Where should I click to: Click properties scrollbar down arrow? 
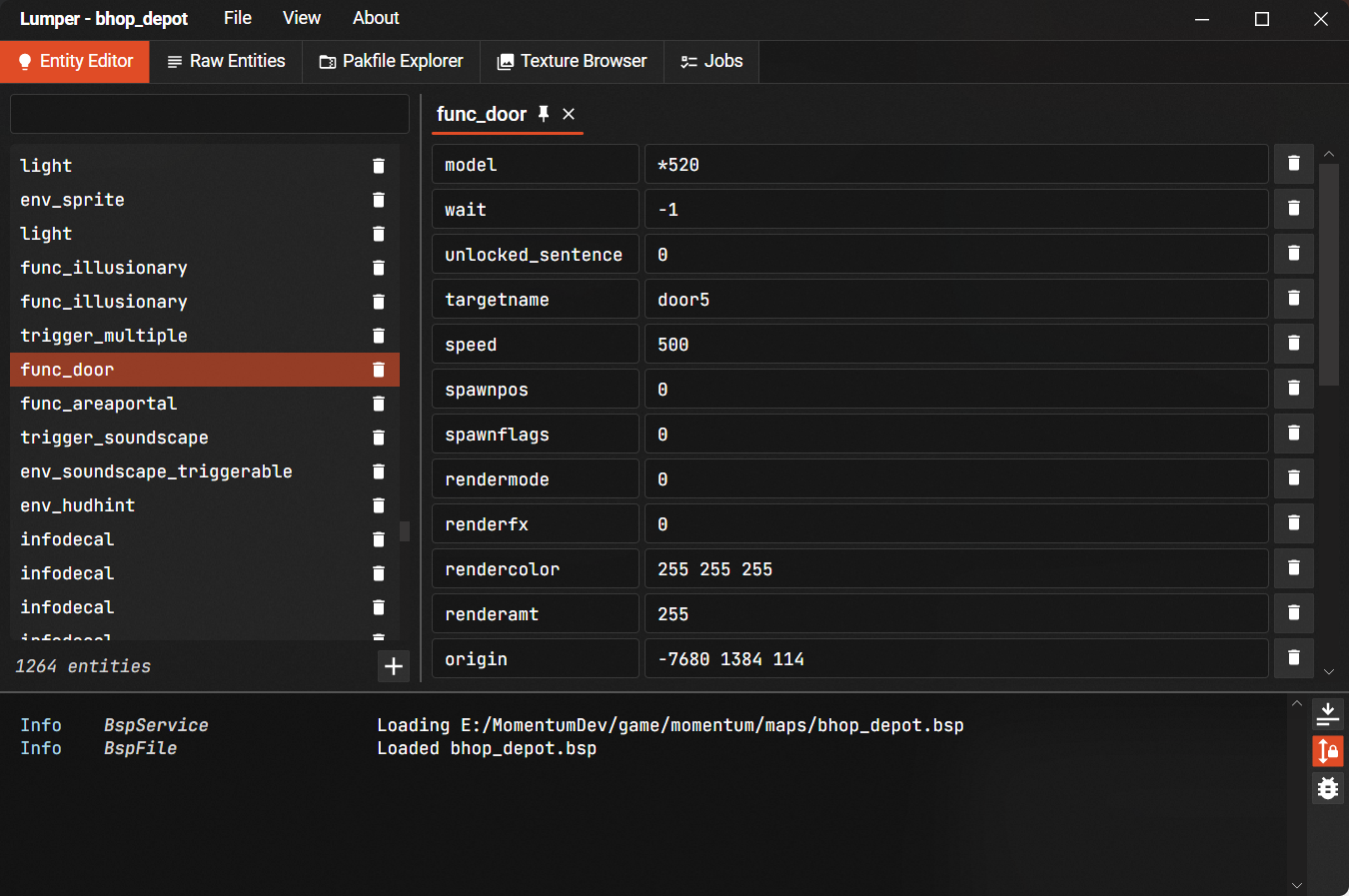point(1328,672)
